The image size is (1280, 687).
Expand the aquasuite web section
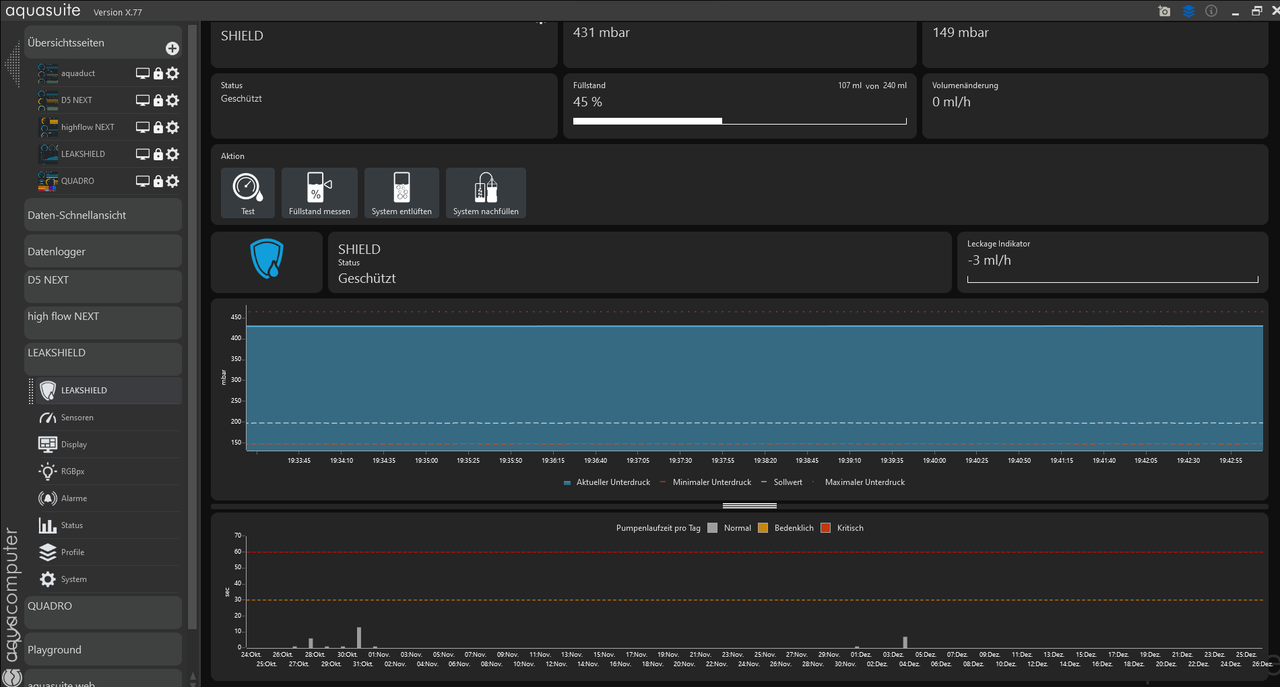pos(103,678)
